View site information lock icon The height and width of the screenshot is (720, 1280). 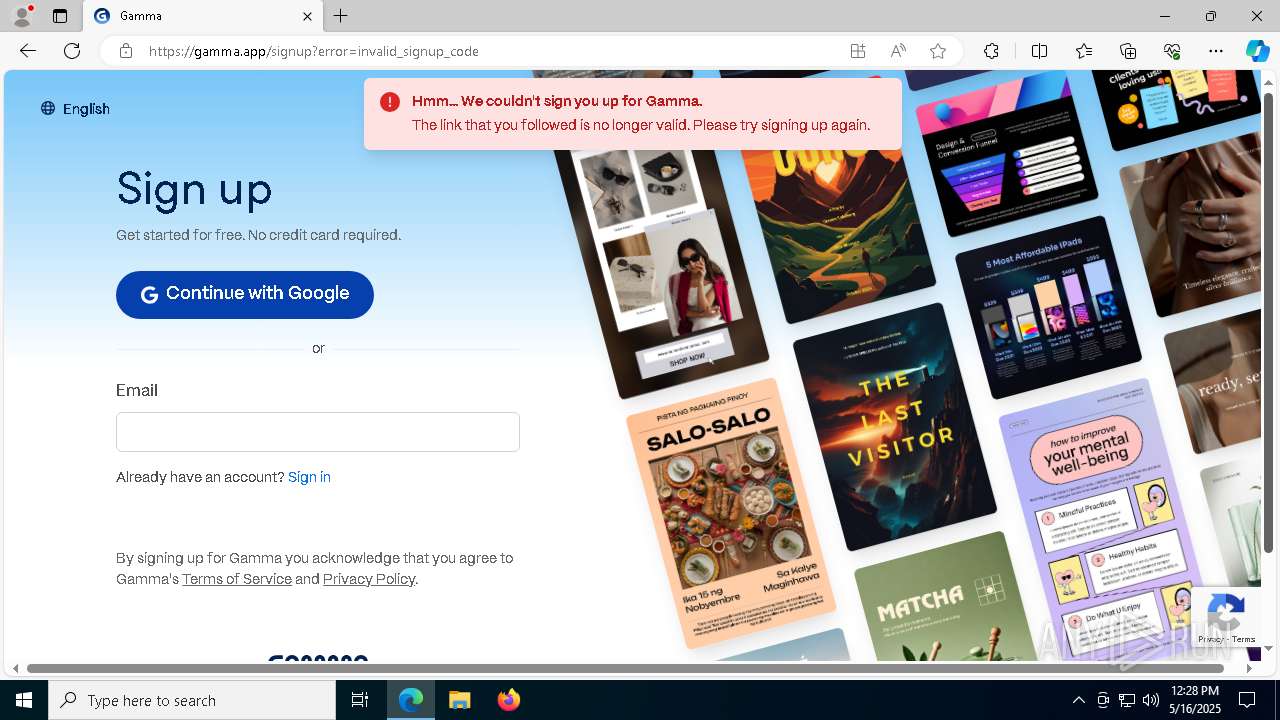126,51
